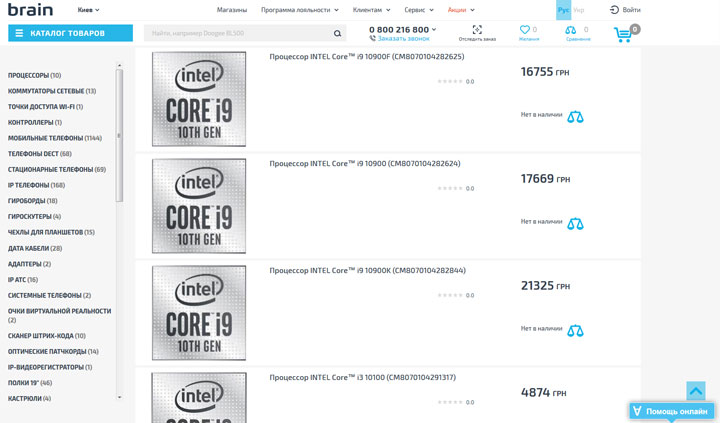
Task: Click the rating stars for i9 10900K
Action: [450, 295]
